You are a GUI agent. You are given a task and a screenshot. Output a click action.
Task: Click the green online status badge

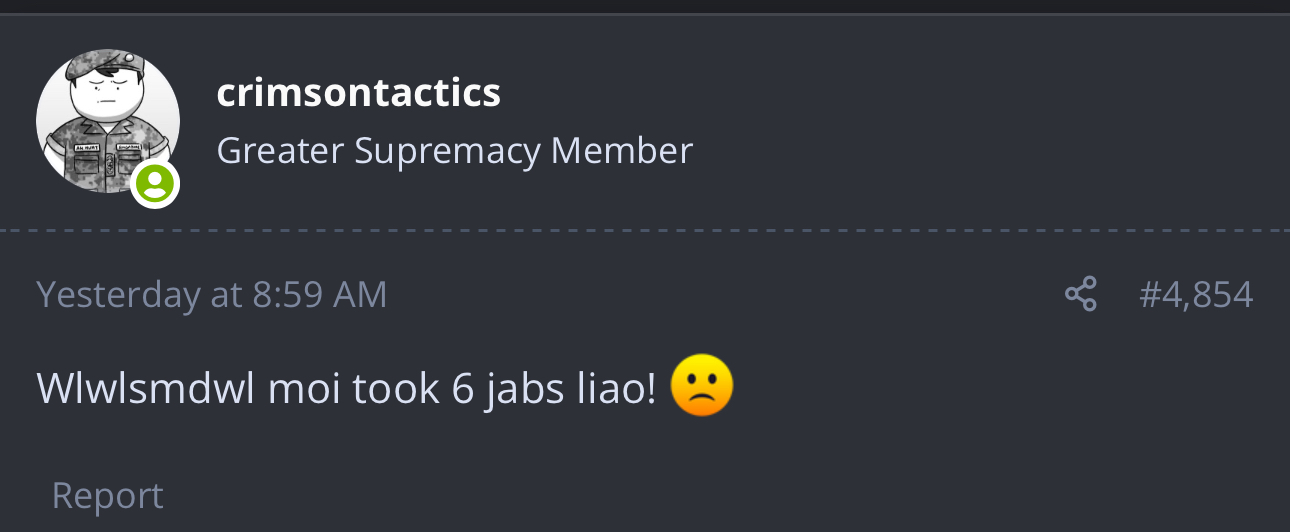[x=155, y=184]
